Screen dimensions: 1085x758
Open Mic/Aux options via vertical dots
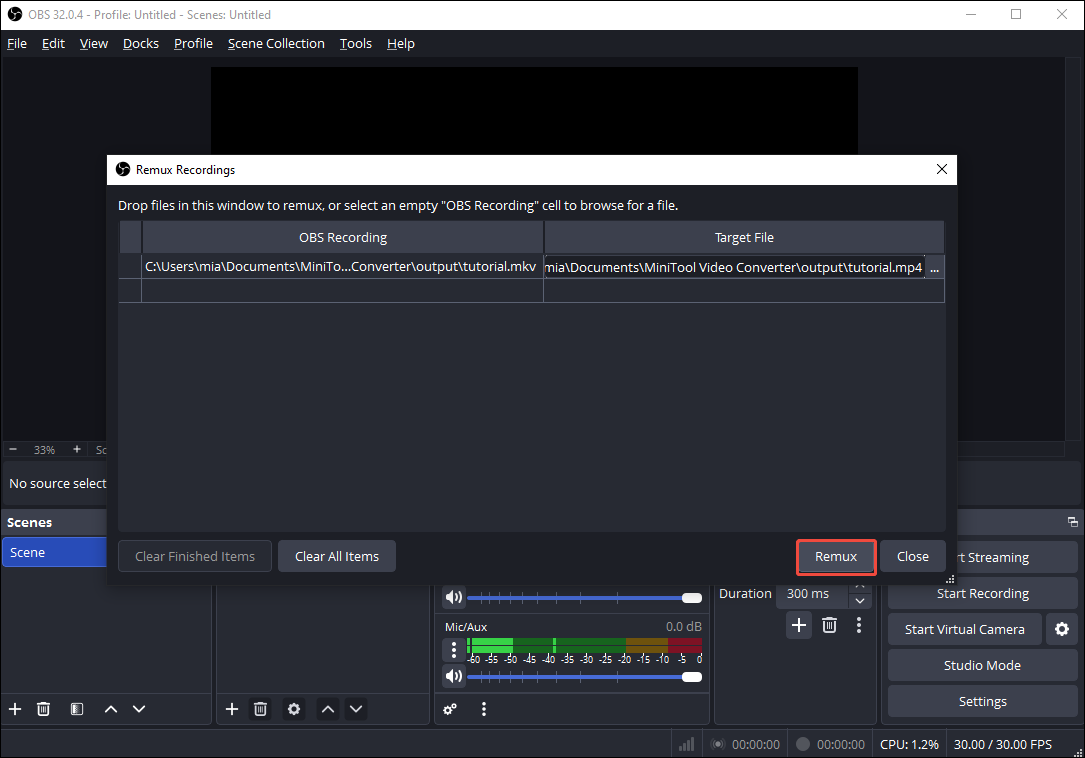pyautogui.click(x=454, y=649)
